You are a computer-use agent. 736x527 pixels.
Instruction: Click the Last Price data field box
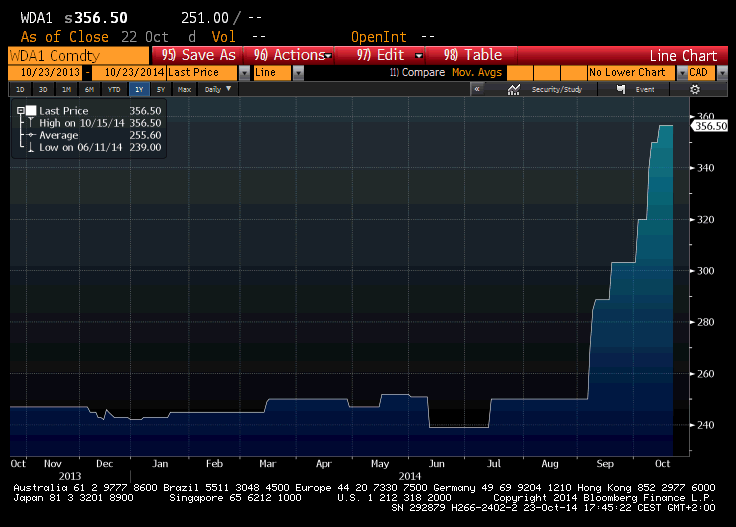[203, 73]
